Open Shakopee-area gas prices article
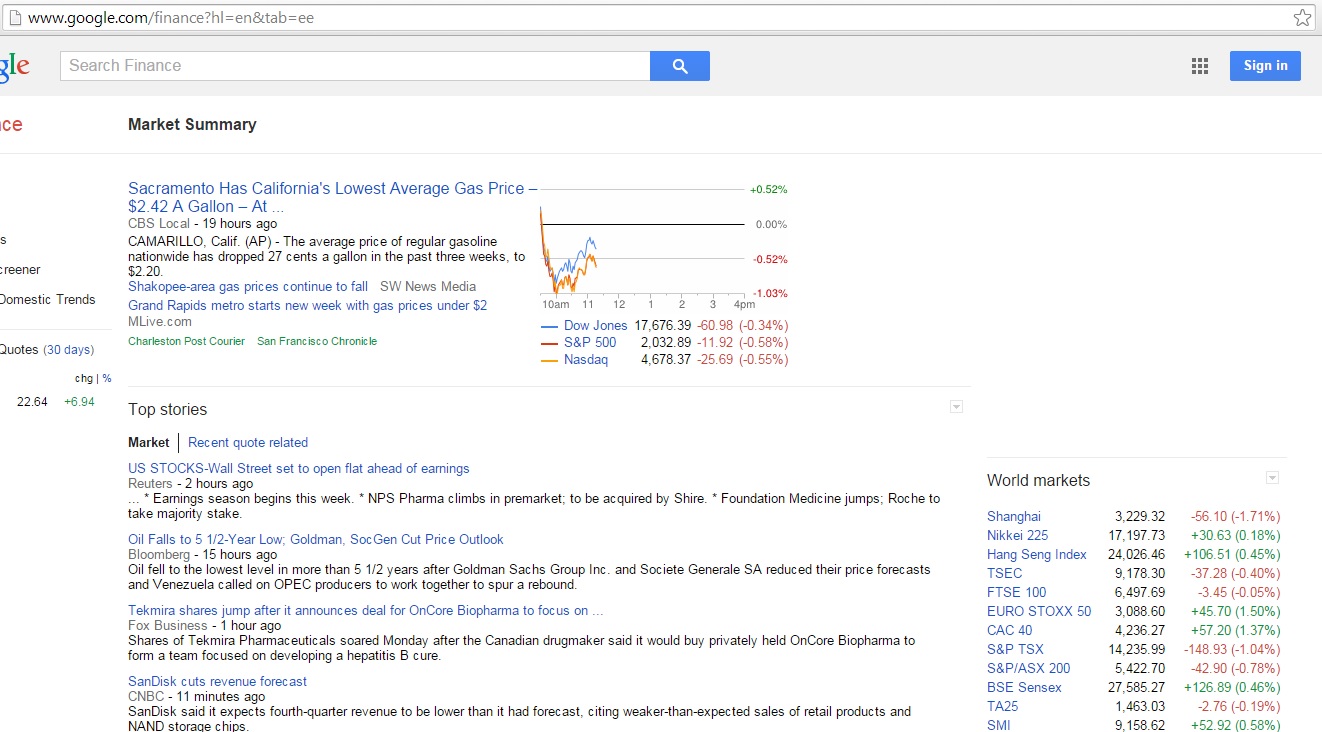Image resolution: width=1322 pixels, height=732 pixels. coord(248,286)
